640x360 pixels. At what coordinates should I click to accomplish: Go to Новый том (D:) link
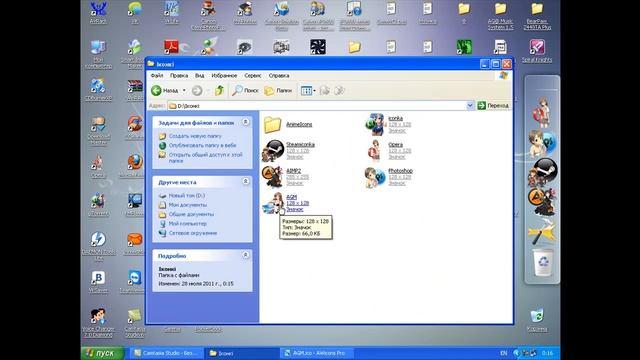click(x=187, y=196)
